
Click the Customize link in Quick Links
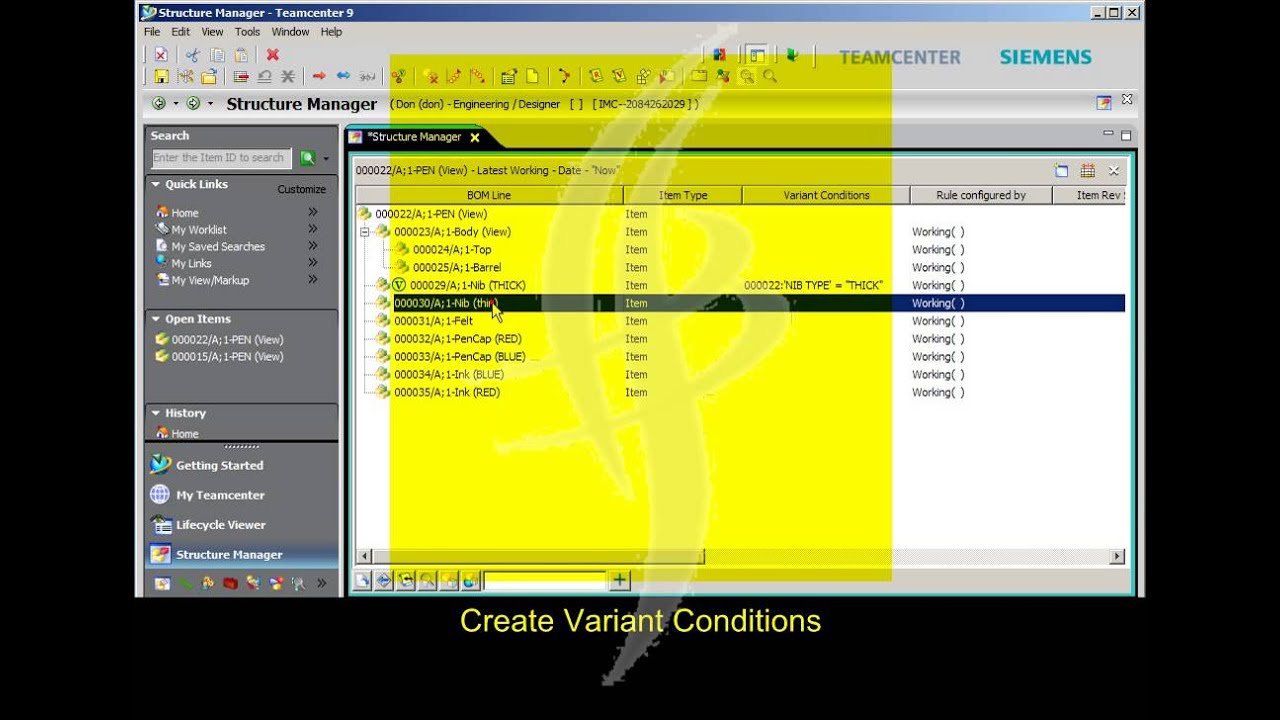301,189
